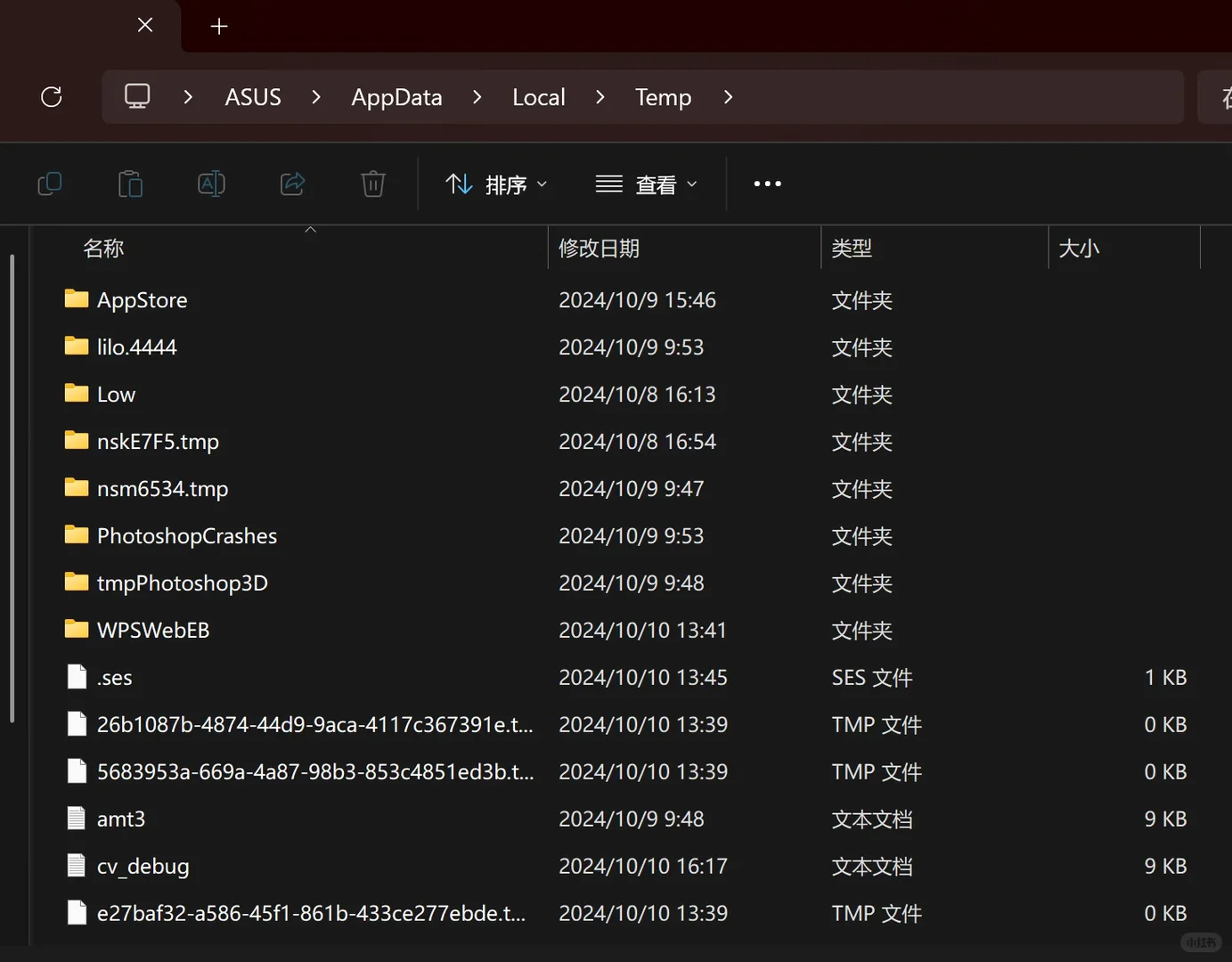
Task: Click the 26b1087b TMP file icon
Action: (x=78, y=724)
